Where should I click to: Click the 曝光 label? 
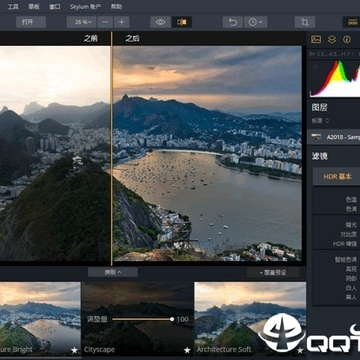[351, 225]
